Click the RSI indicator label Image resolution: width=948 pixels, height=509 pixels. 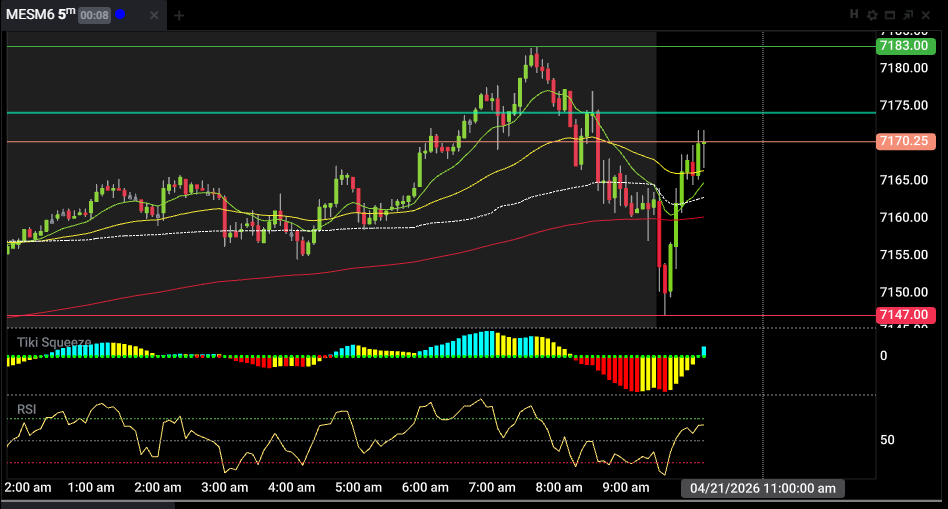point(27,409)
